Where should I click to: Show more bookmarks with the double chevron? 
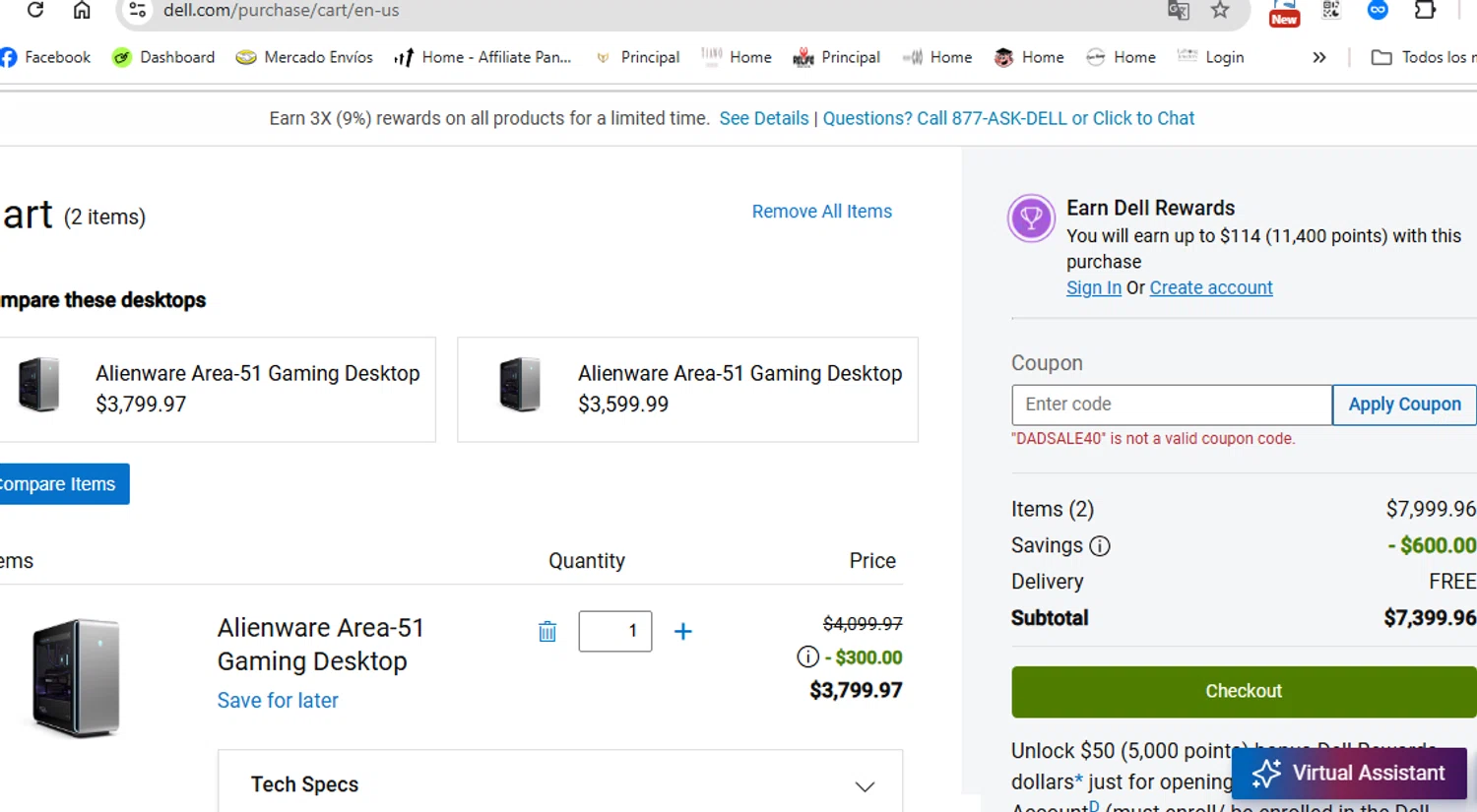[1319, 57]
